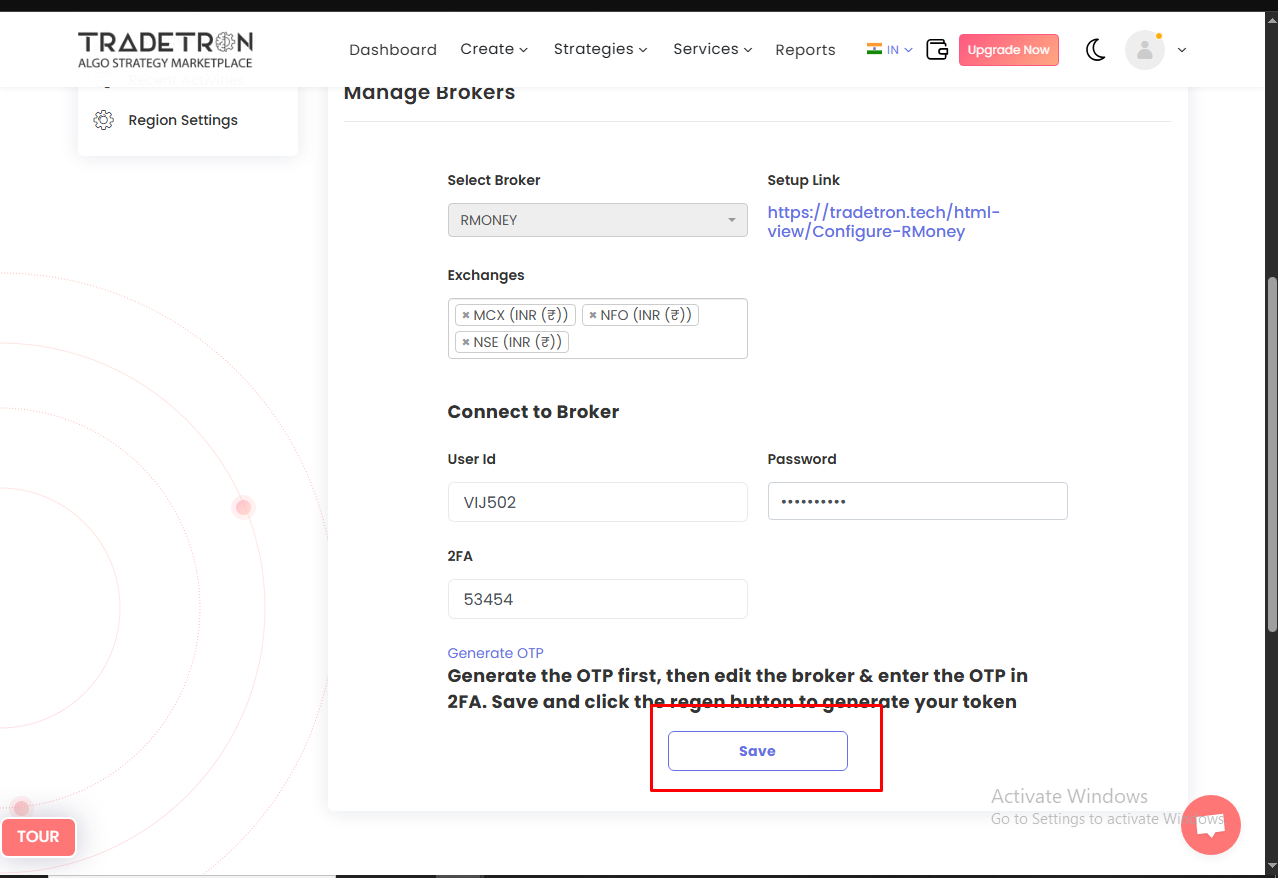
Task: Click the Exchanges label
Action: (486, 276)
